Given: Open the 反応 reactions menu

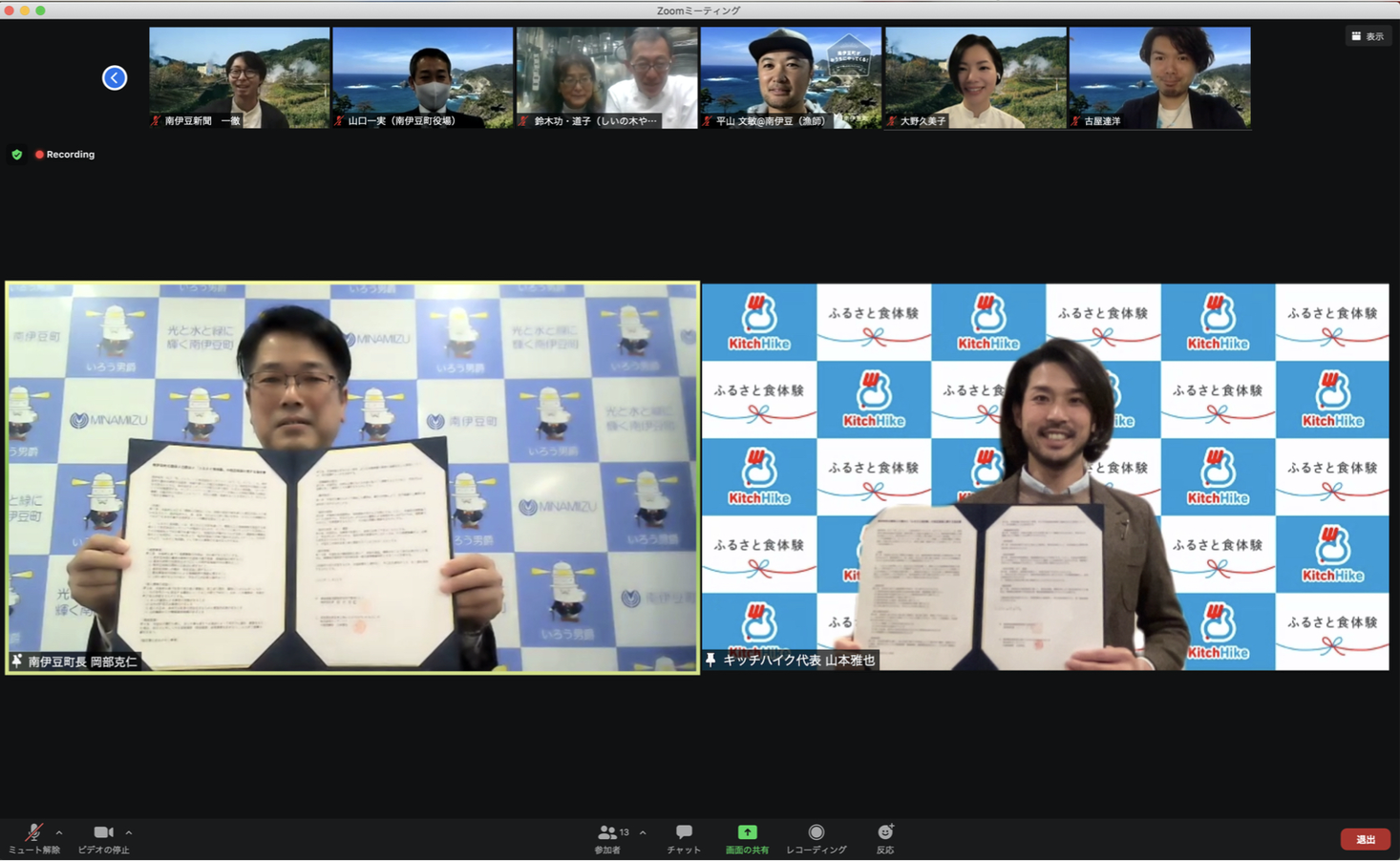Looking at the screenshot, I should click(x=885, y=838).
